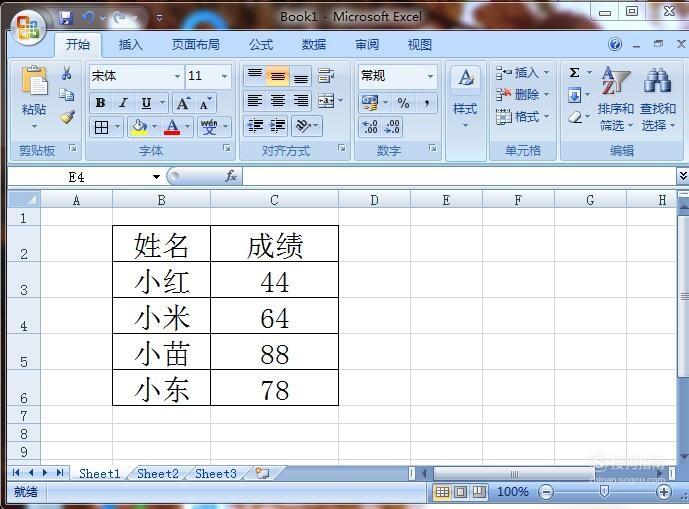
Task: Click the AutoSum sigma icon
Action: (x=574, y=73)
